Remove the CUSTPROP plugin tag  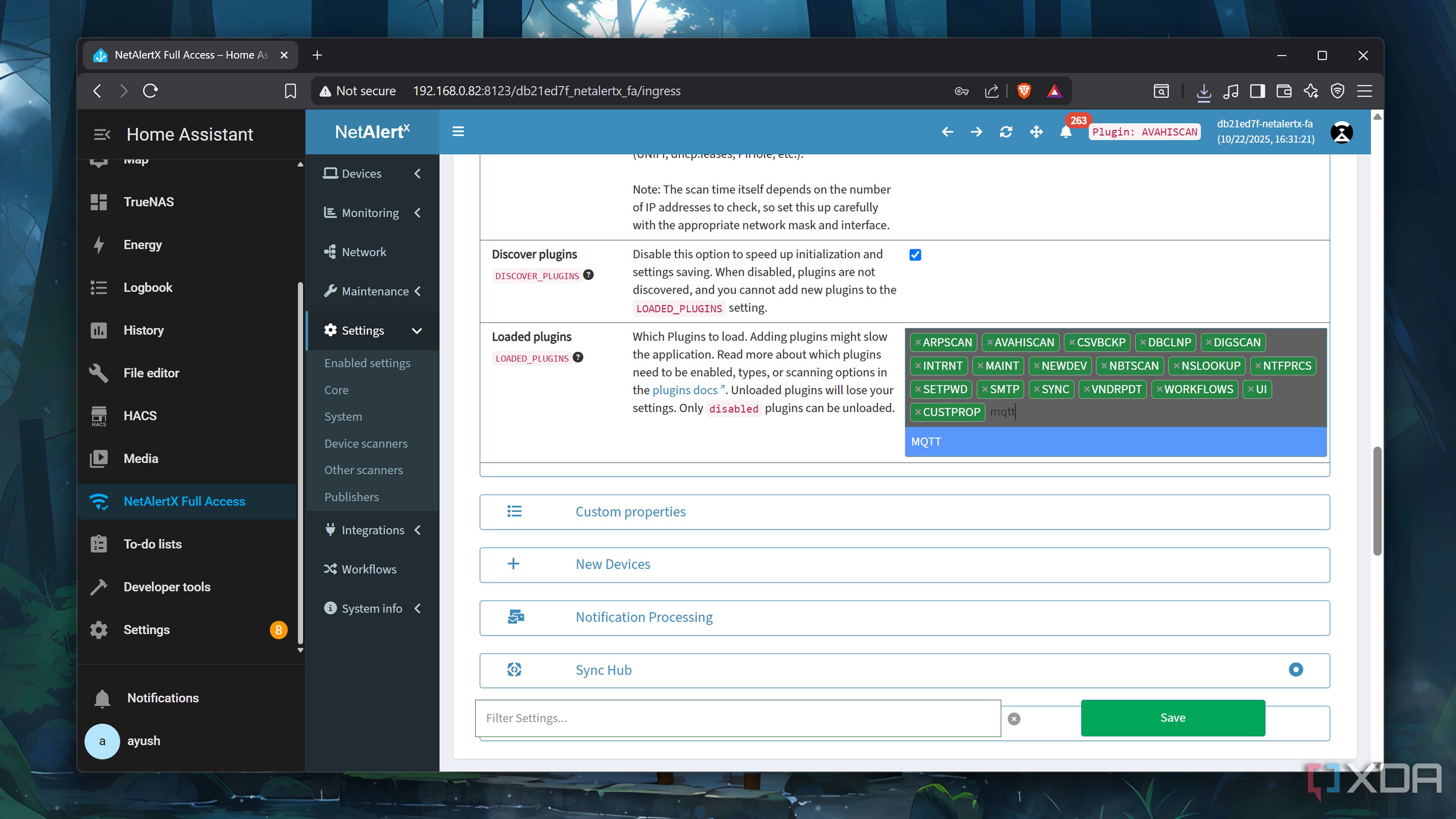(x=918, y=412)
